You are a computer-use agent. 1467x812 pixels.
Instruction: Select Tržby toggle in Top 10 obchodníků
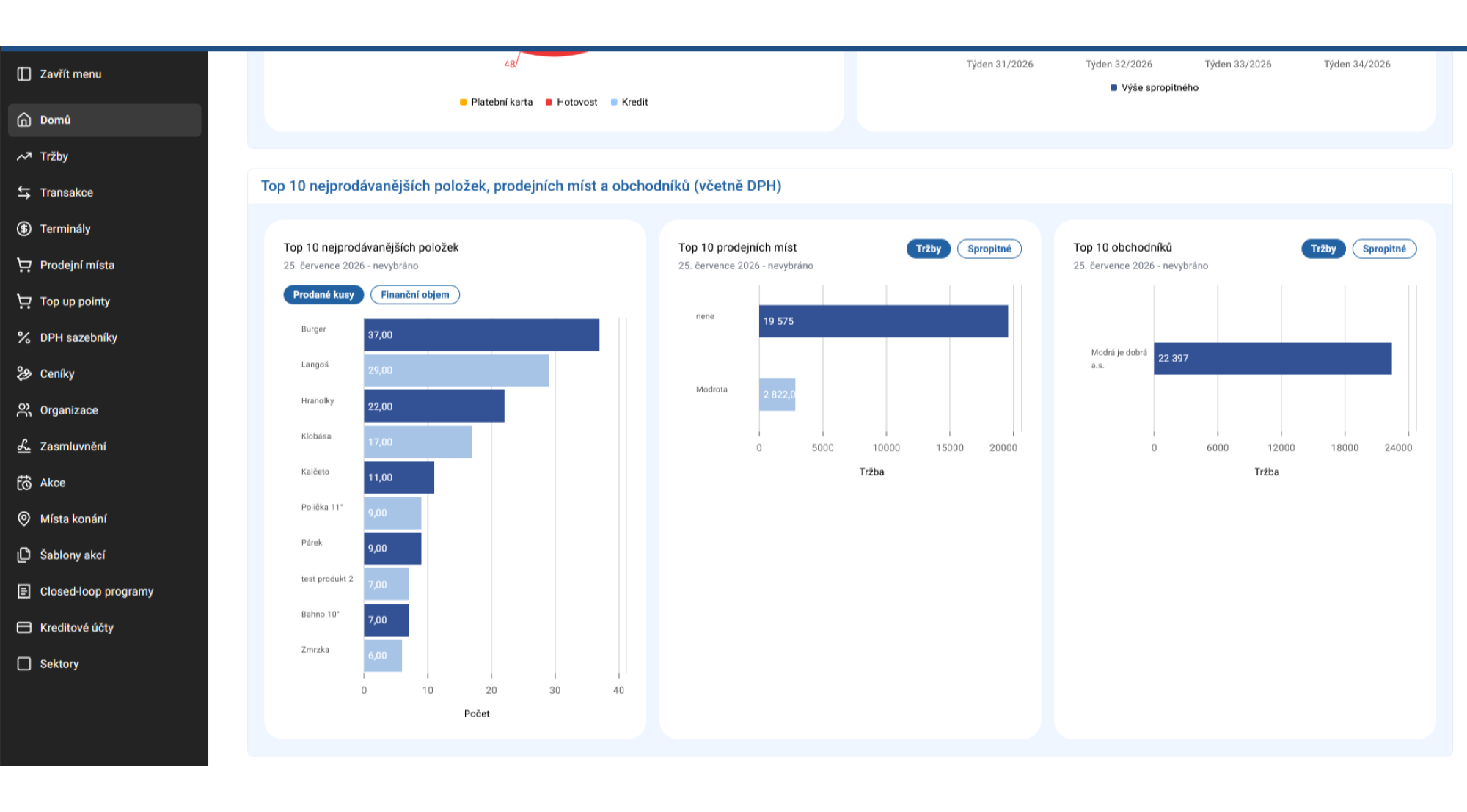pos(1324,249)
